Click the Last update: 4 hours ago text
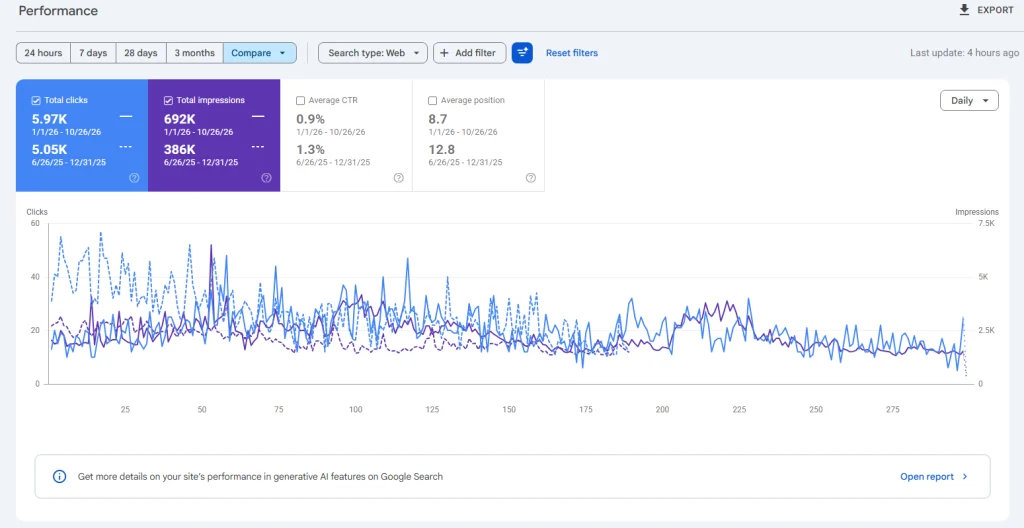This screenshot has height=528, width=1024. [965, 53]
